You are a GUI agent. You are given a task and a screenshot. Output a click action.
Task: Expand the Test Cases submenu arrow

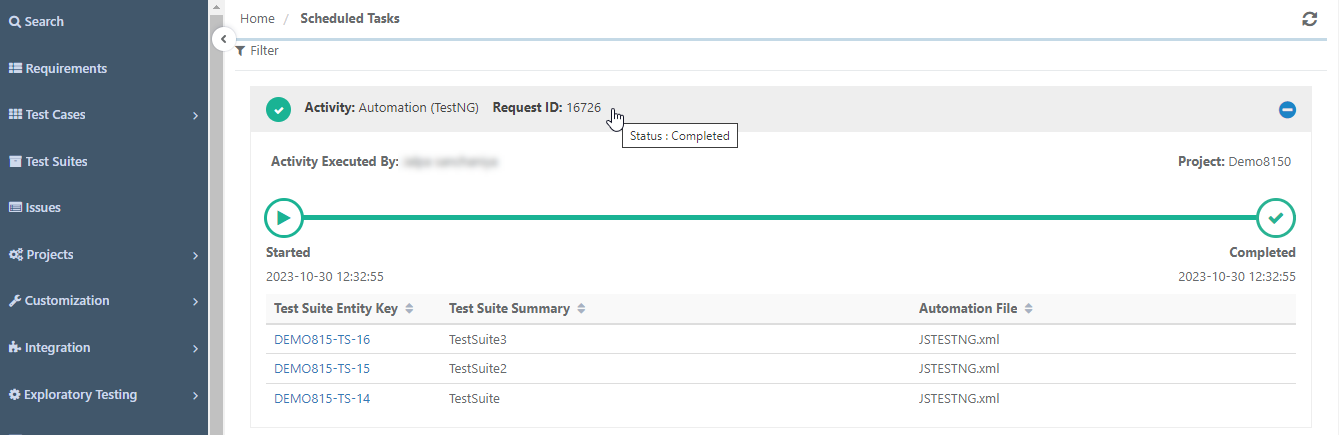point(195,116)
